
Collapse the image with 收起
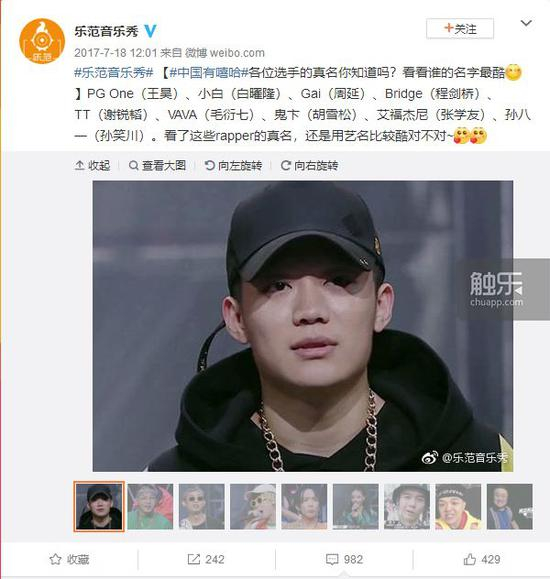click(x=93, y=166)
